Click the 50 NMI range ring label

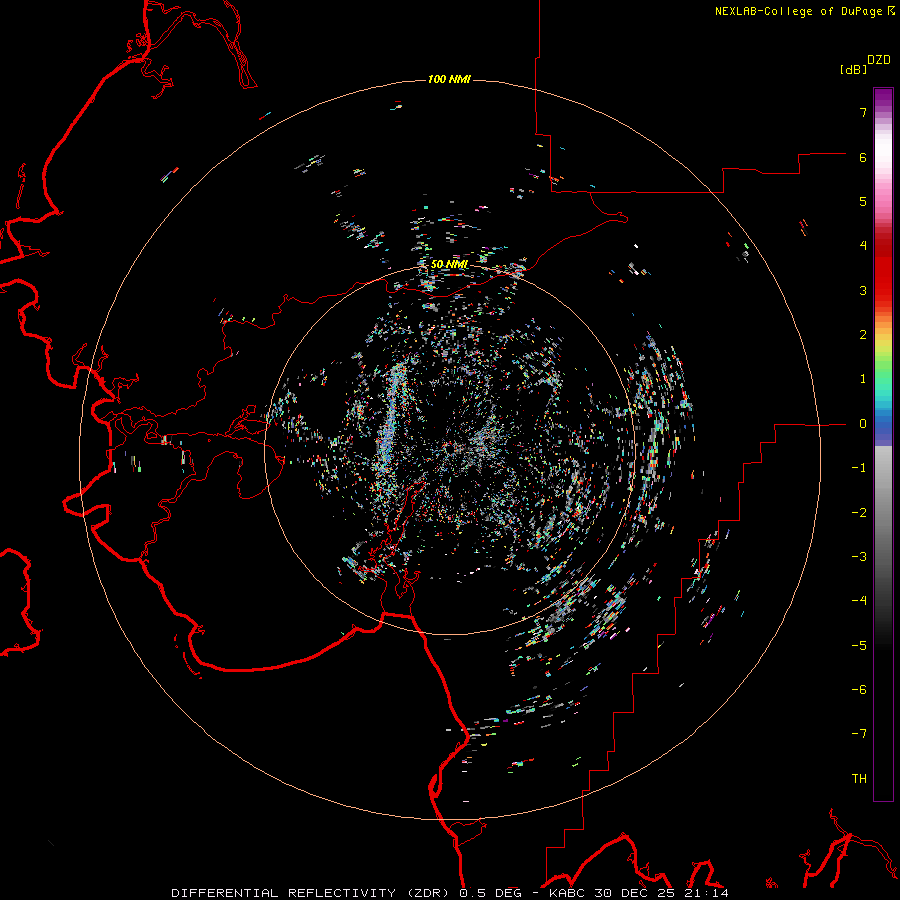[449, 264]
